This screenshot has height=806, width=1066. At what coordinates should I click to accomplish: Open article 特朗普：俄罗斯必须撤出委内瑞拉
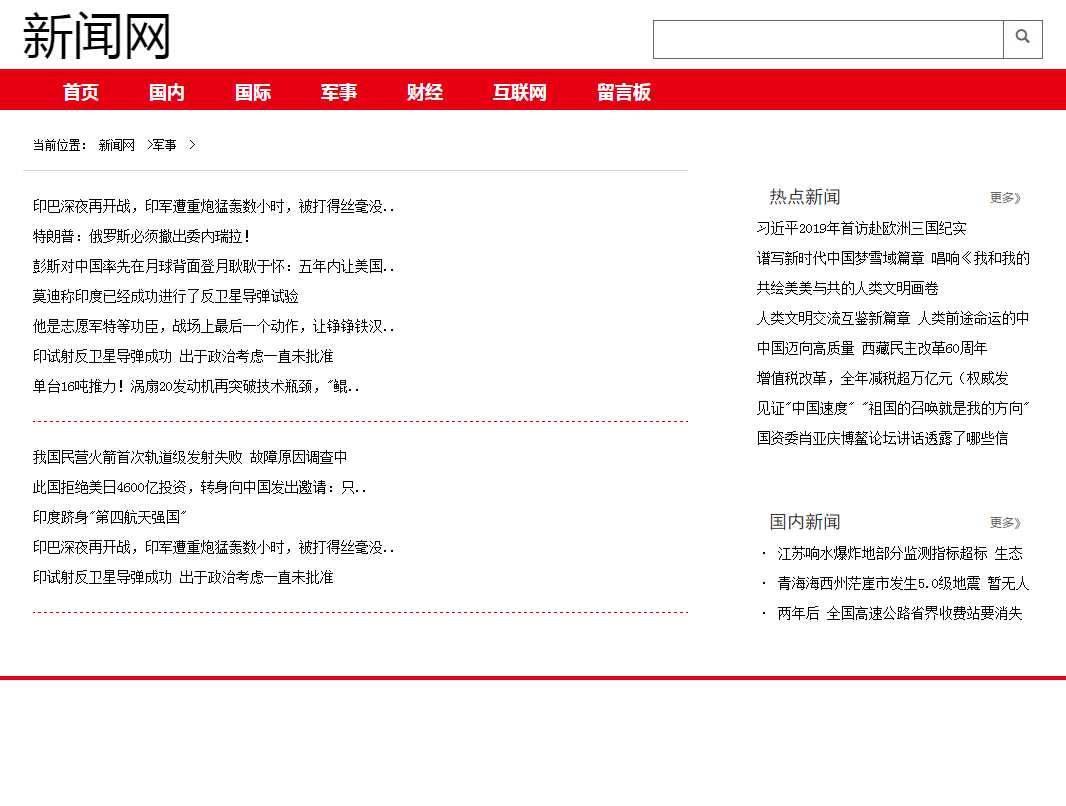pyautogui.click(x=142, y=237)
